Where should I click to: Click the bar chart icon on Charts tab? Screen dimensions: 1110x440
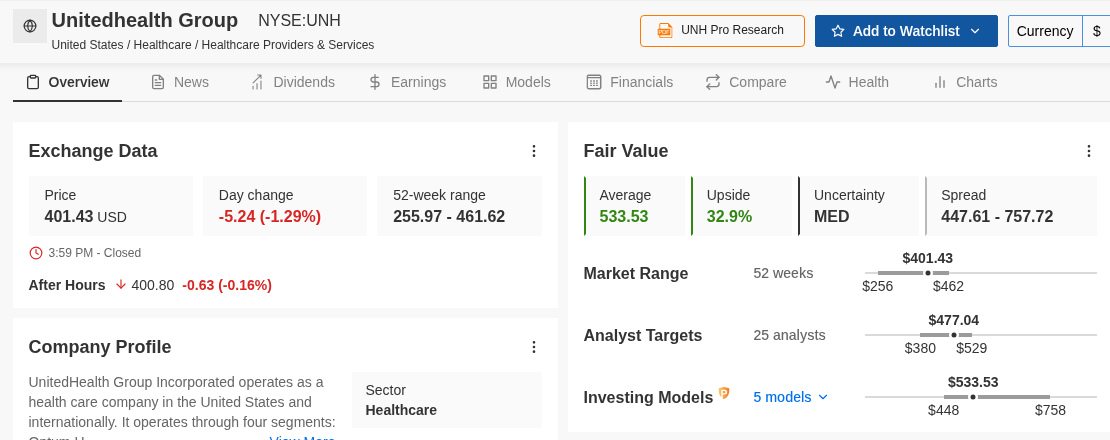(x=940, y=82)
